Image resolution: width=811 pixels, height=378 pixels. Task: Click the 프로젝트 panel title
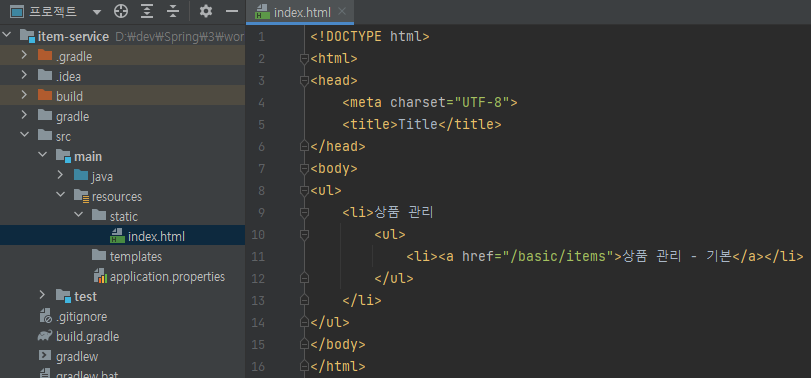54,11
